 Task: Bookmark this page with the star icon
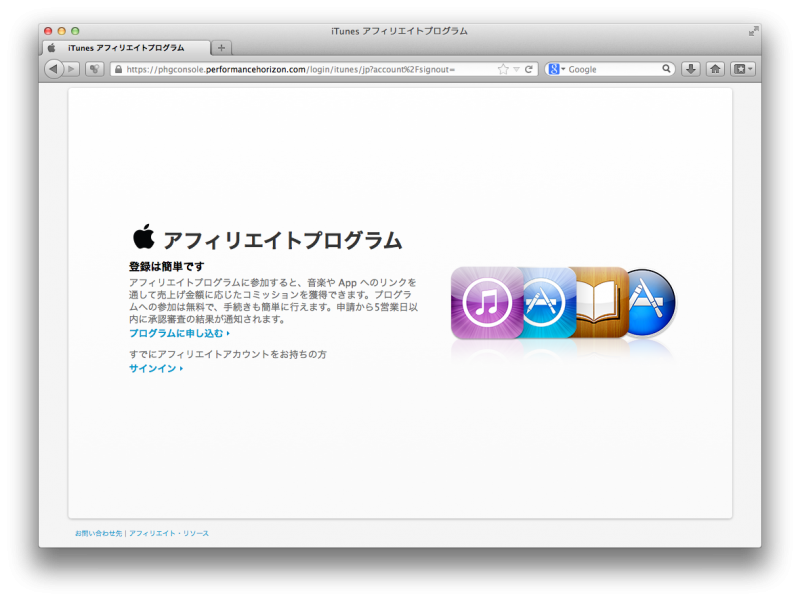(503, 69)
